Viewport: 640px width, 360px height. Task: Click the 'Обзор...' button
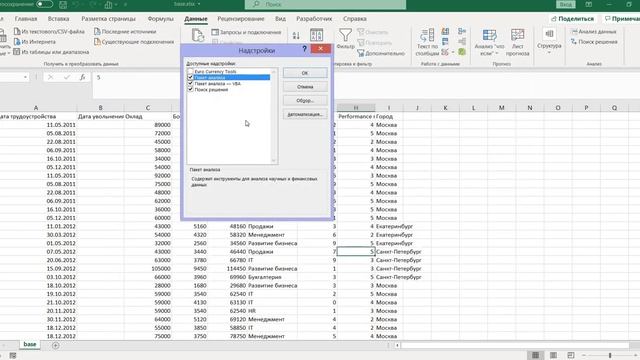pos(305,100)
